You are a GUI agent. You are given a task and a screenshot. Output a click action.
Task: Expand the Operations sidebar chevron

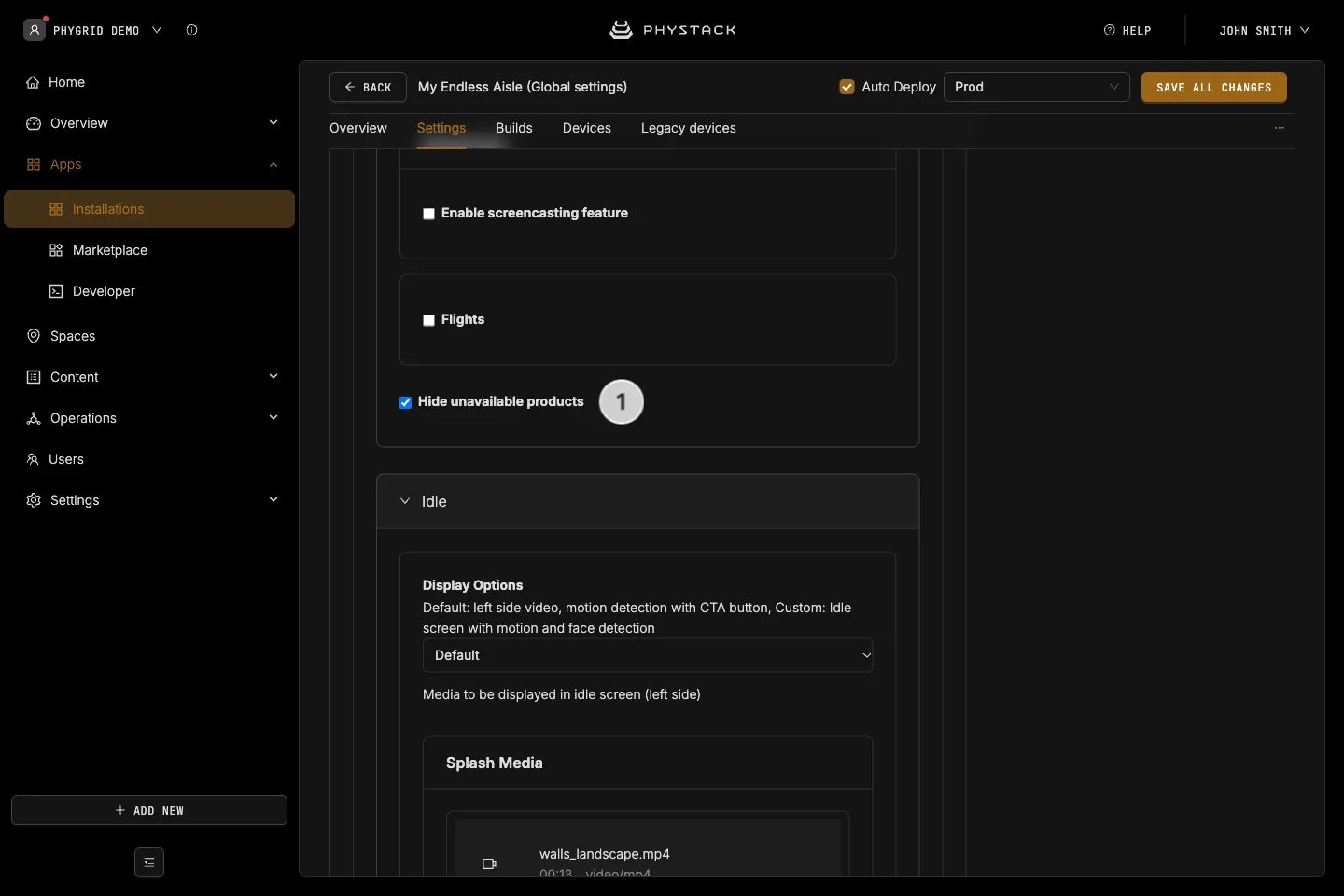coord(273,418)
